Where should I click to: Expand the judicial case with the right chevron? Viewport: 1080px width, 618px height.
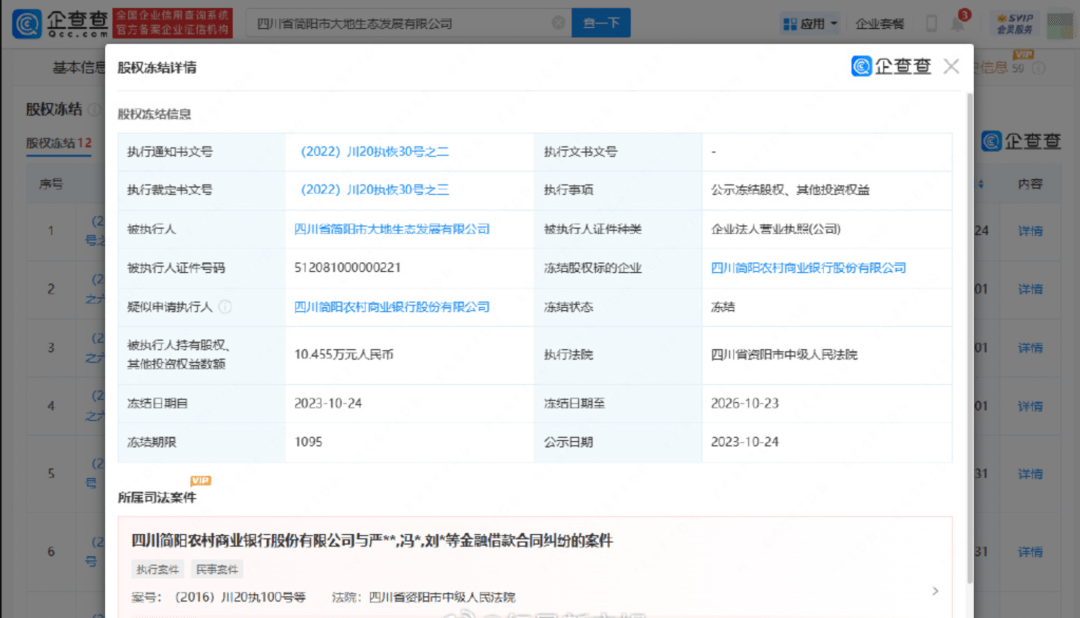935,591
